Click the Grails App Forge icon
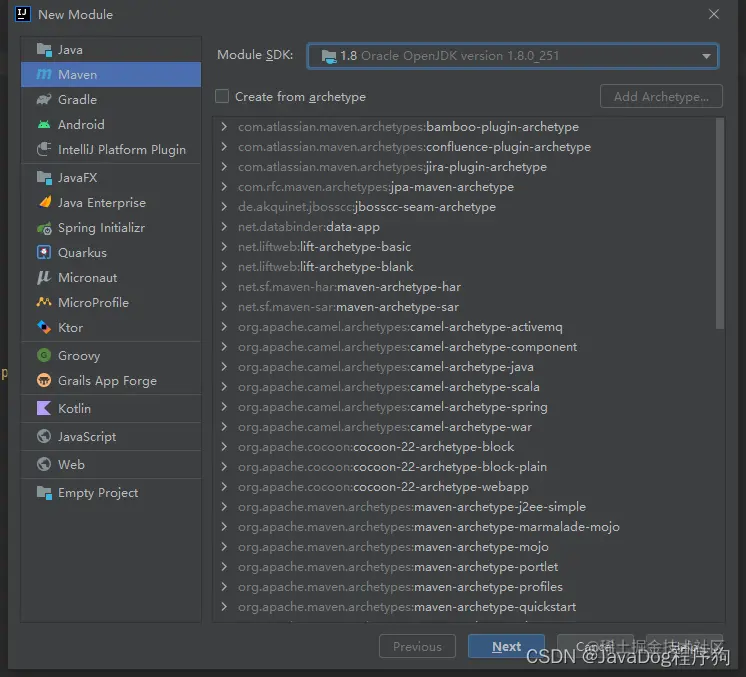 tap(44, 381)
